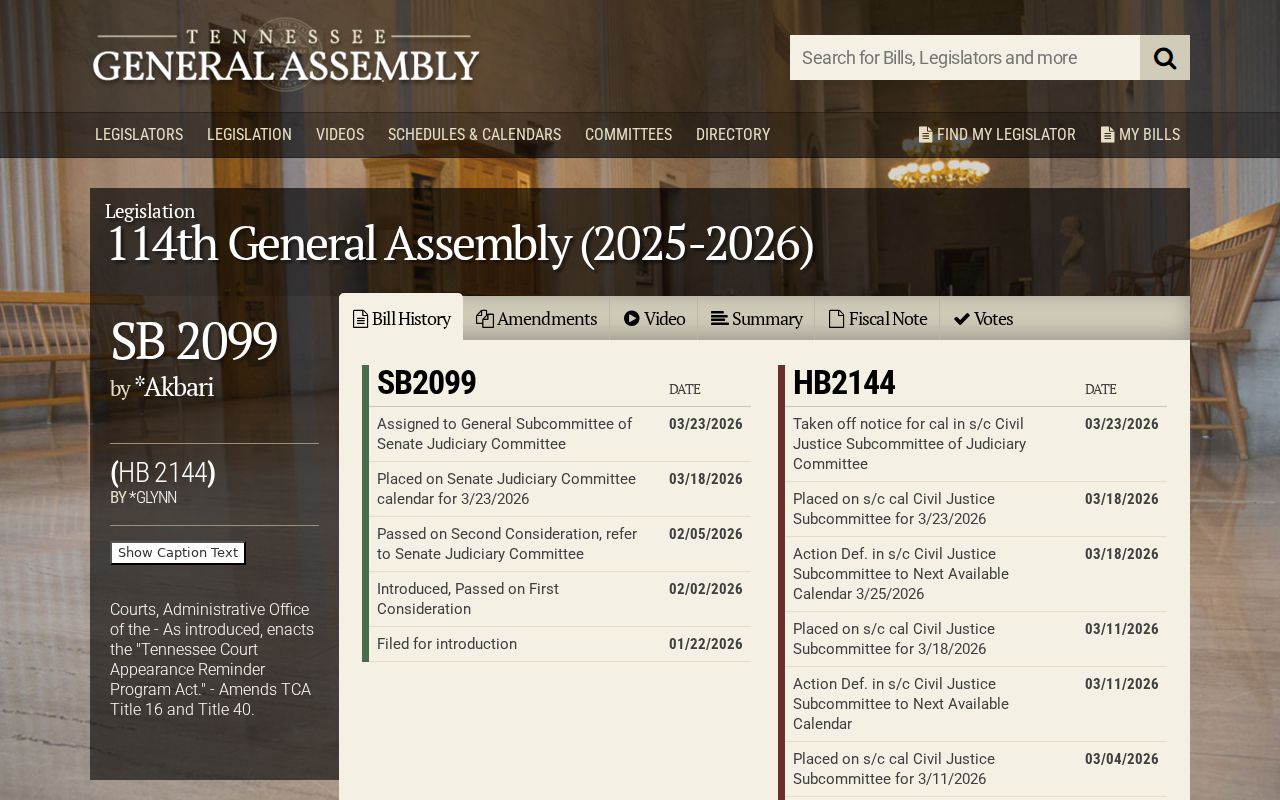Click the 02/02/2026 date cell
This screenshot has width=1280, height=800.
[x=706, y=589]
